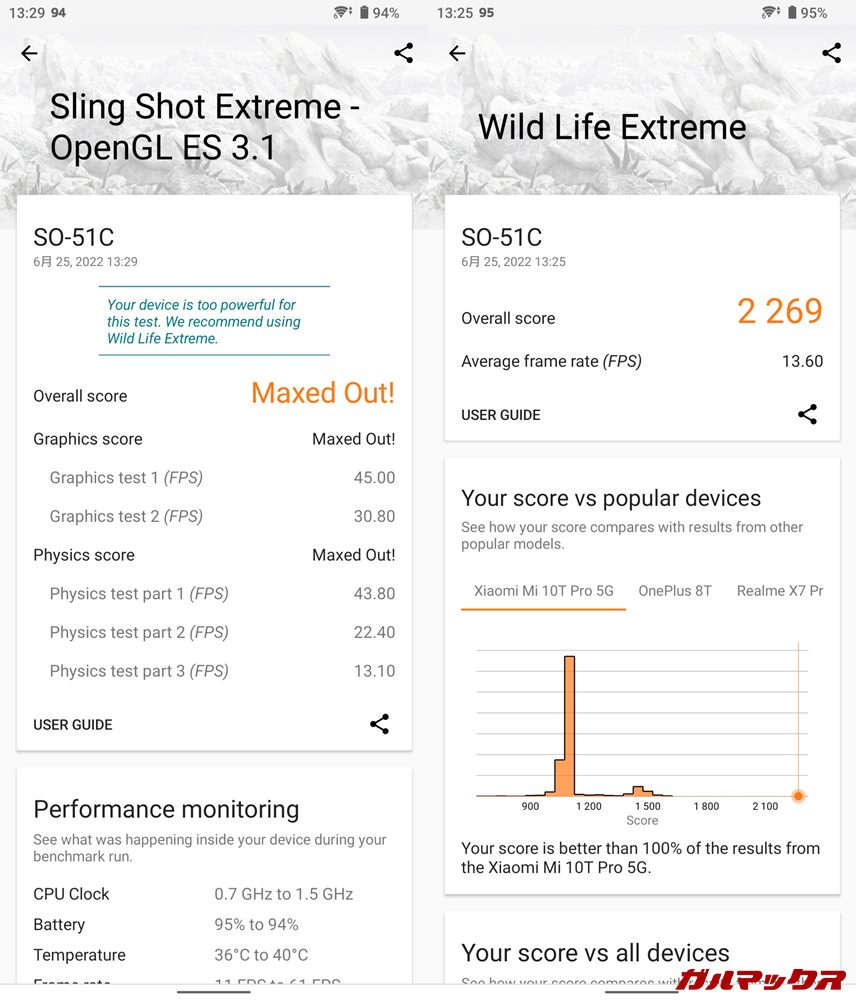Tap the orange score marker on chart
Screen dimensions: 856x1000
tap(798, 796)
